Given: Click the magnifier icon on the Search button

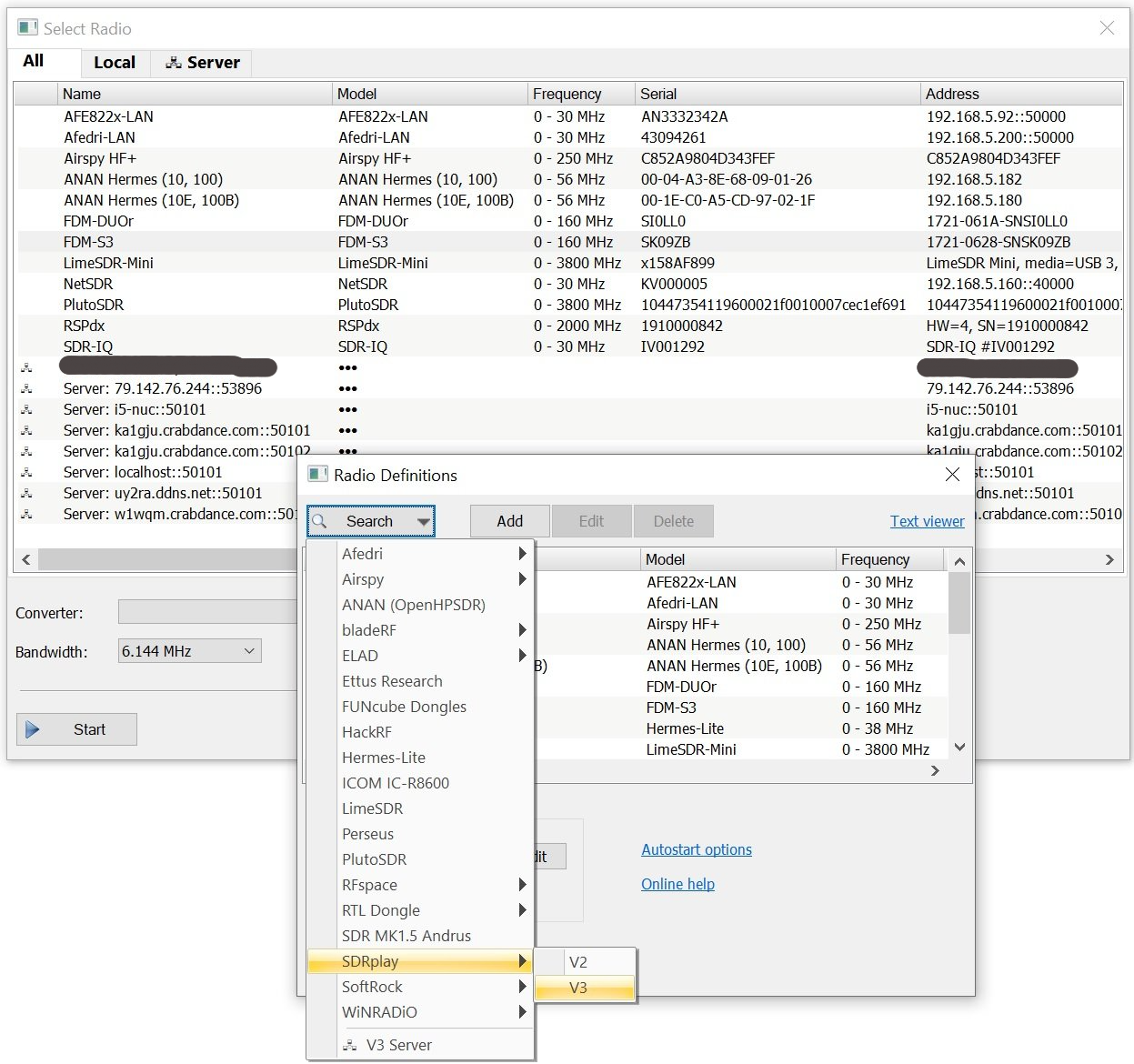Looking at the screenshot, I should [x=323, y=521].
